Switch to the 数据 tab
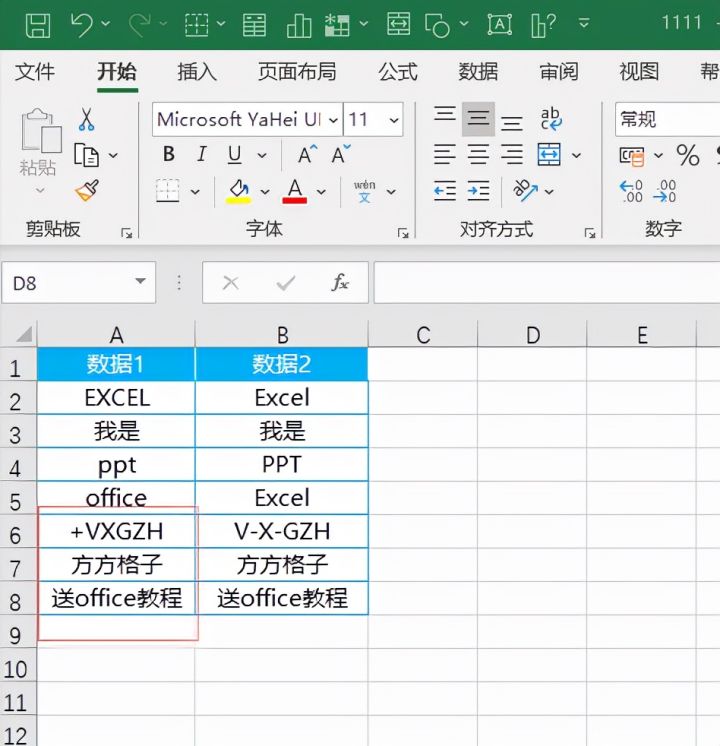This screenshot has width=720, height=746. tap(478, 72)
